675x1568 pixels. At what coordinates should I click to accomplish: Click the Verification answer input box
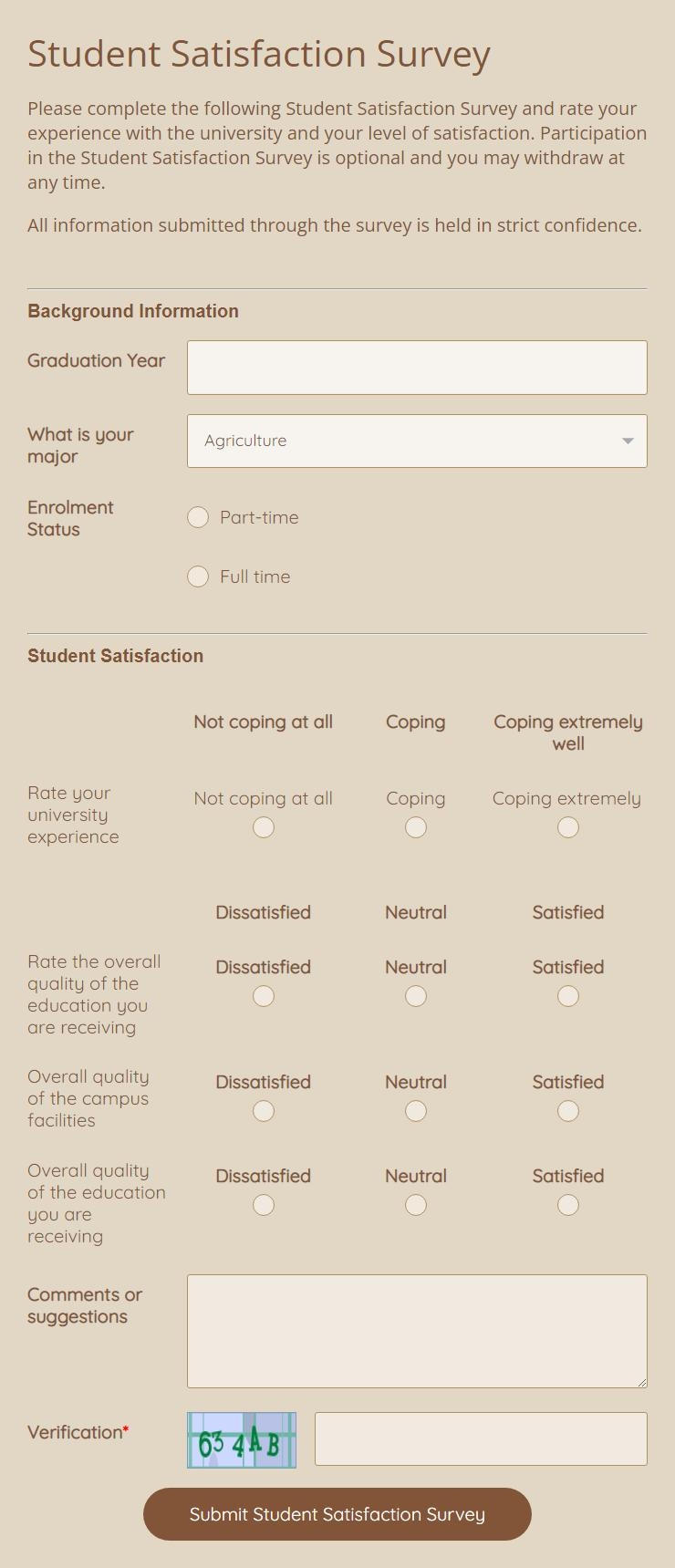pyautogui.click(x=481, y=1438)
